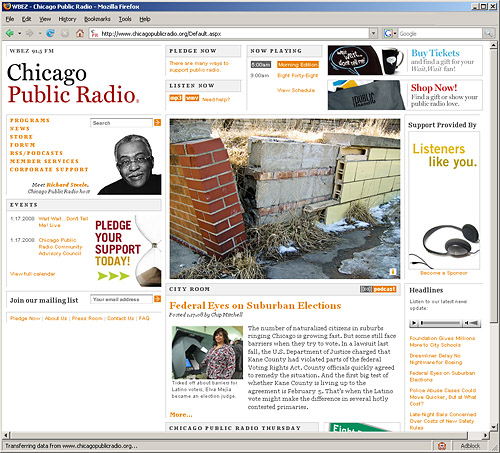Open search engine selector dropdown
The width and height of the screenshot is (500, 453).
tap(395, 33)
